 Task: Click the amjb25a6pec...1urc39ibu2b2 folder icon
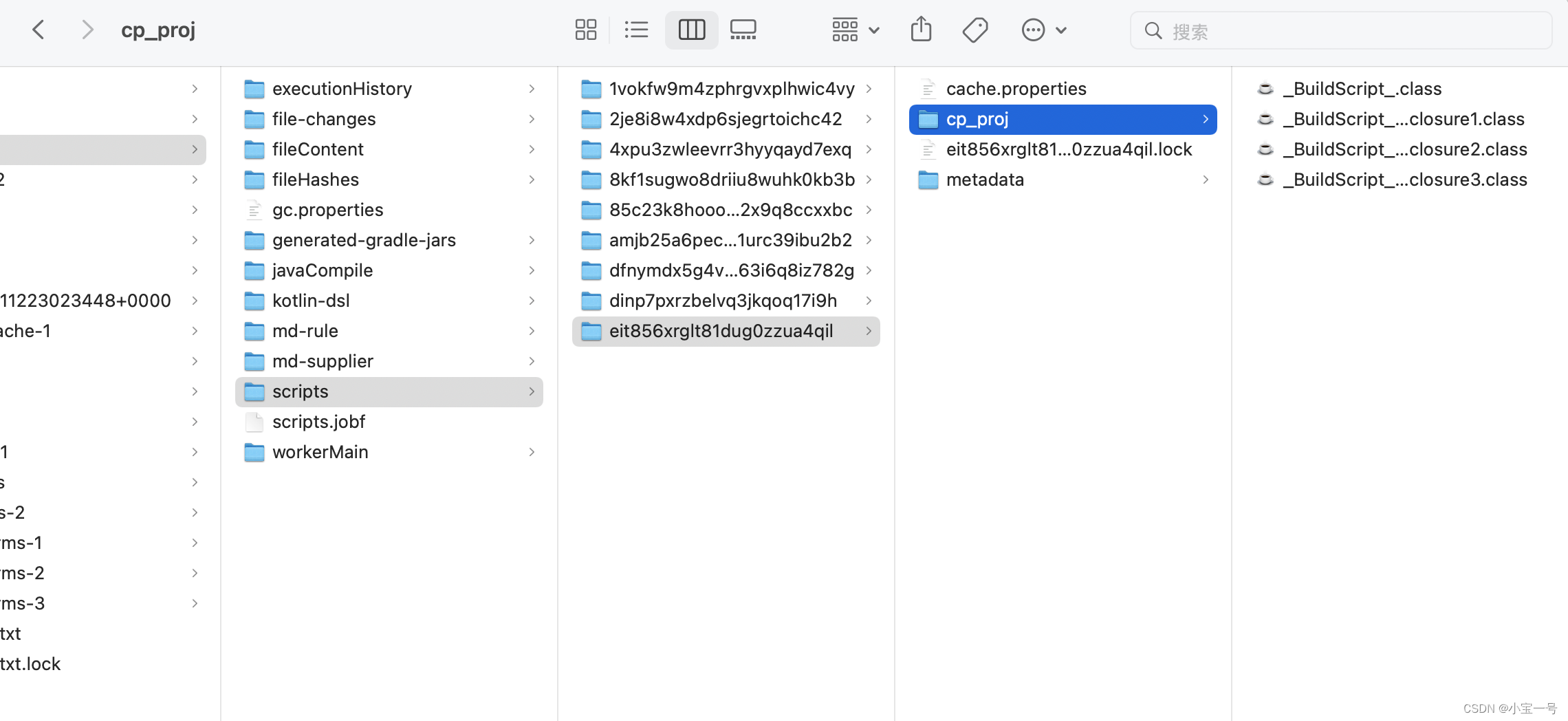pyautogui.click(x=591, y=241)
